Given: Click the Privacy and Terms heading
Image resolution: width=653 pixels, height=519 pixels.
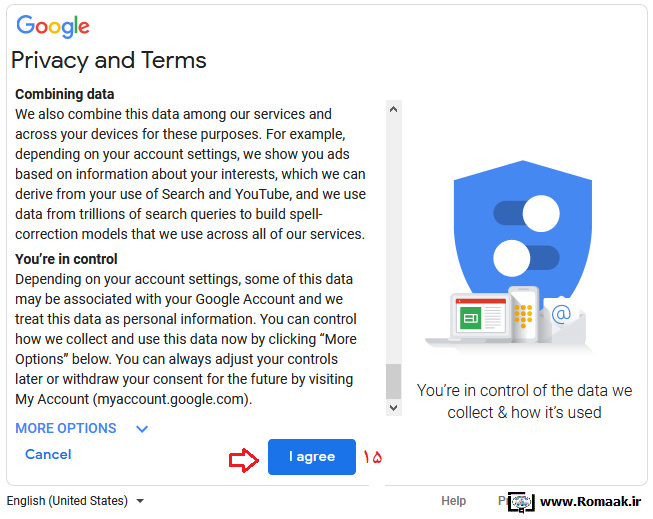Looking at the screenshot, I should (109, 60).
